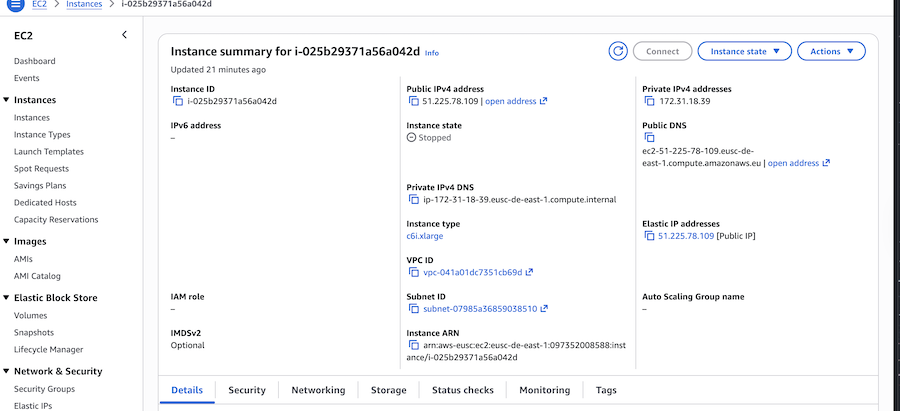Collapse the Elastic Block Store section

point(6,298)
